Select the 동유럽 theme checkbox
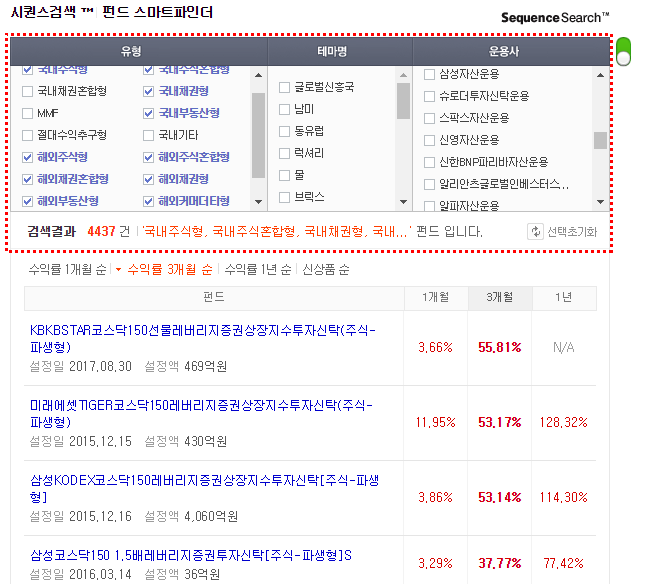This screenshot has width=645, height=584. tap(284, 131)
